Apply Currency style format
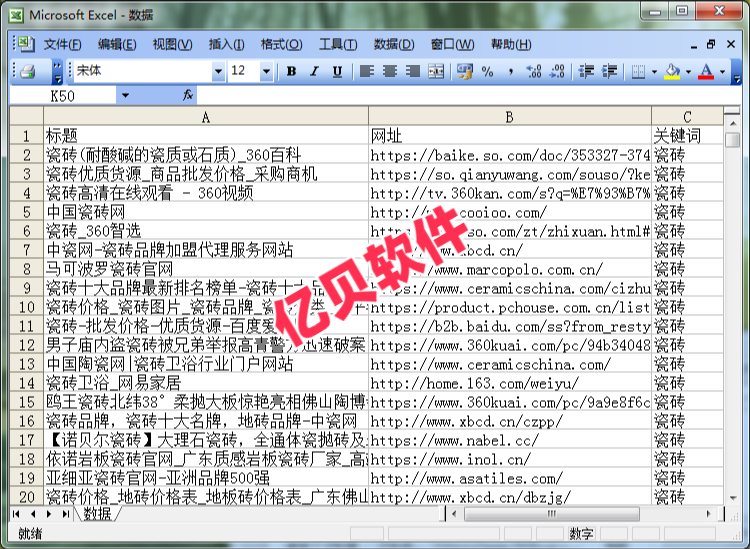Screen dimensions: 750x549 [x=464, y=72]
